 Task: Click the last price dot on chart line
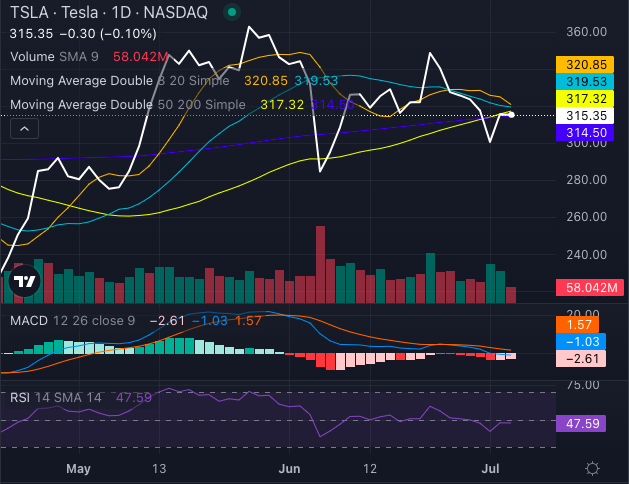click(x=511, y=115)
